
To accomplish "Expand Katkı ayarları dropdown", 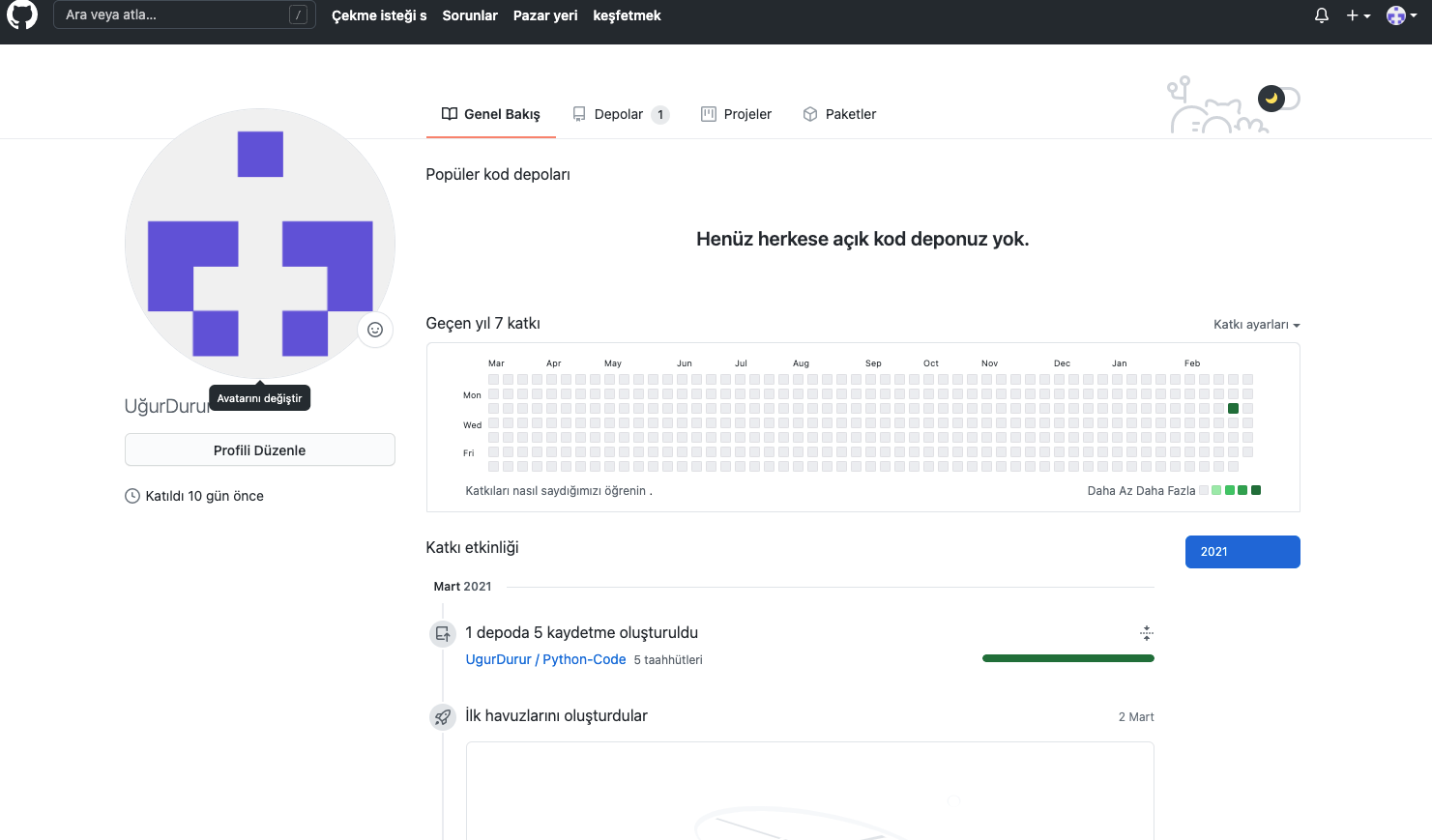I will pos(1256,325).
